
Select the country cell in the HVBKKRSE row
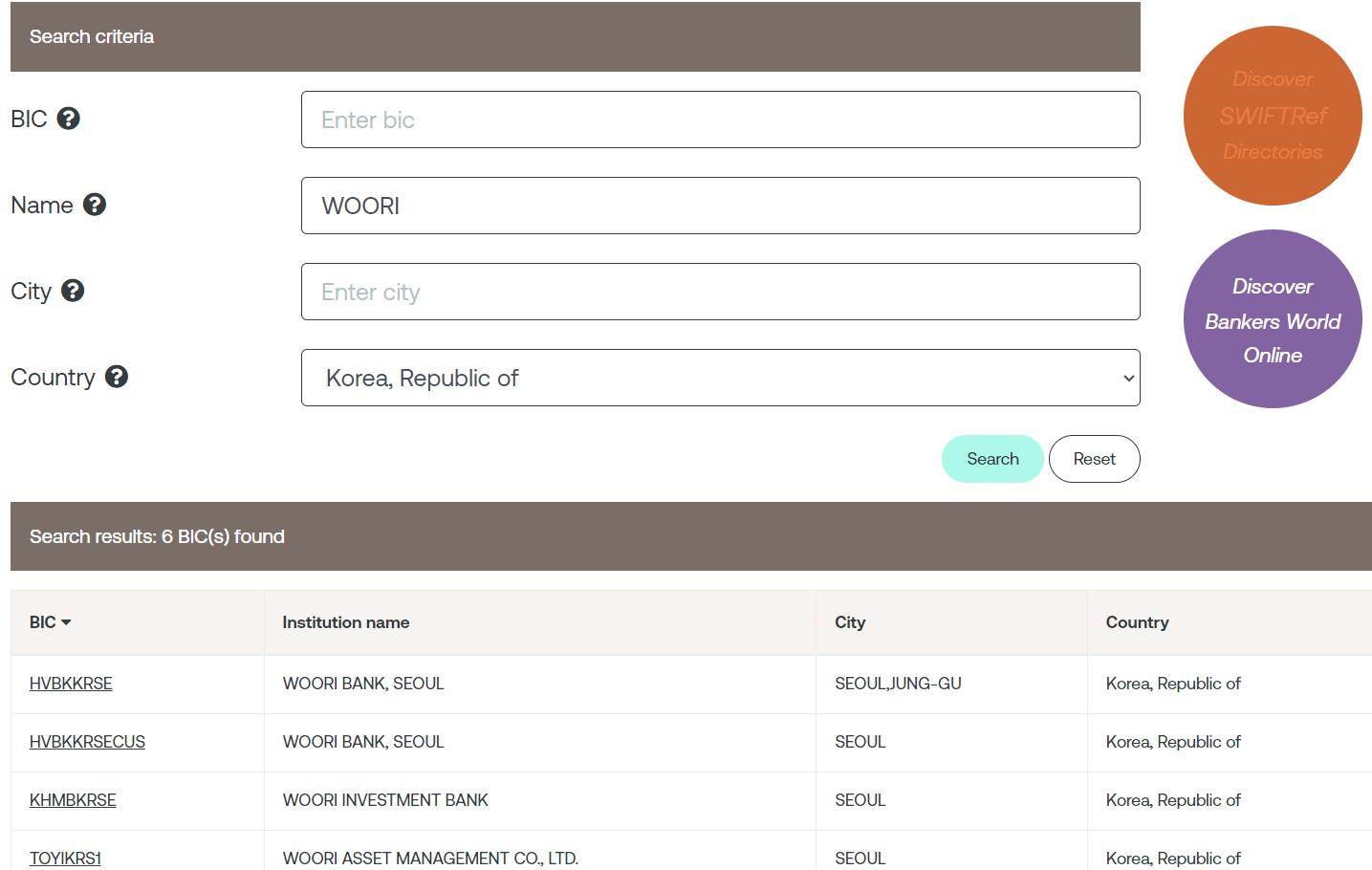[x=1230, y=684]
